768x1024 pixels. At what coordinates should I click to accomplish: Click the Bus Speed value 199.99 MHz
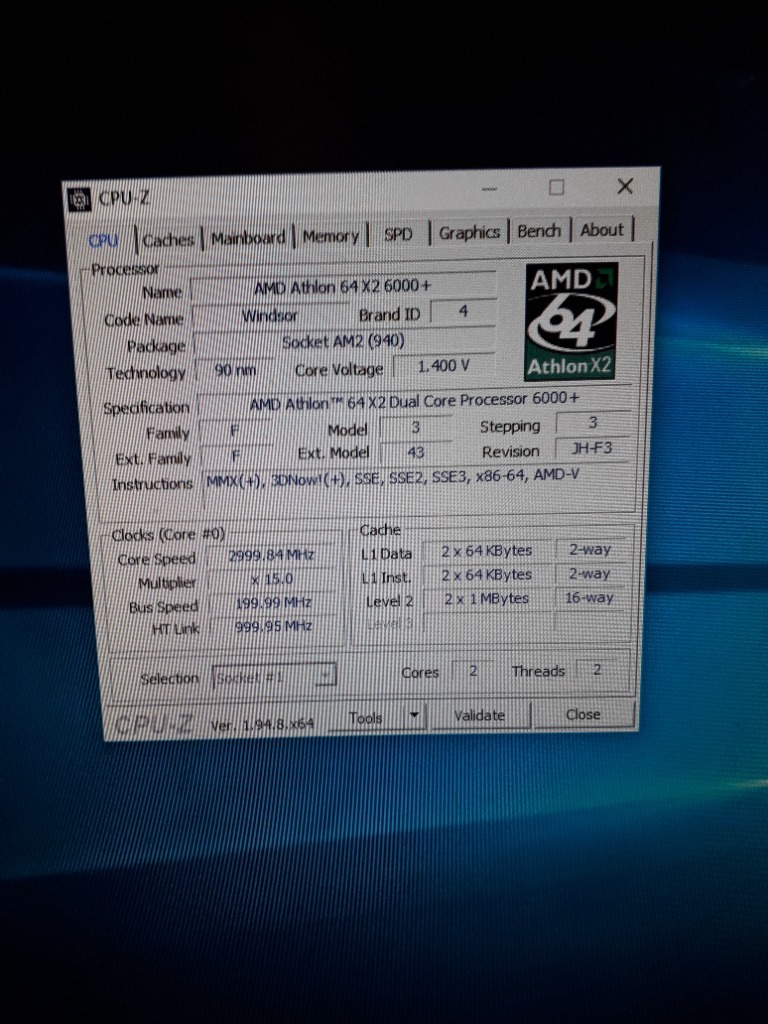pyautogui.click(x=273, y=603)
